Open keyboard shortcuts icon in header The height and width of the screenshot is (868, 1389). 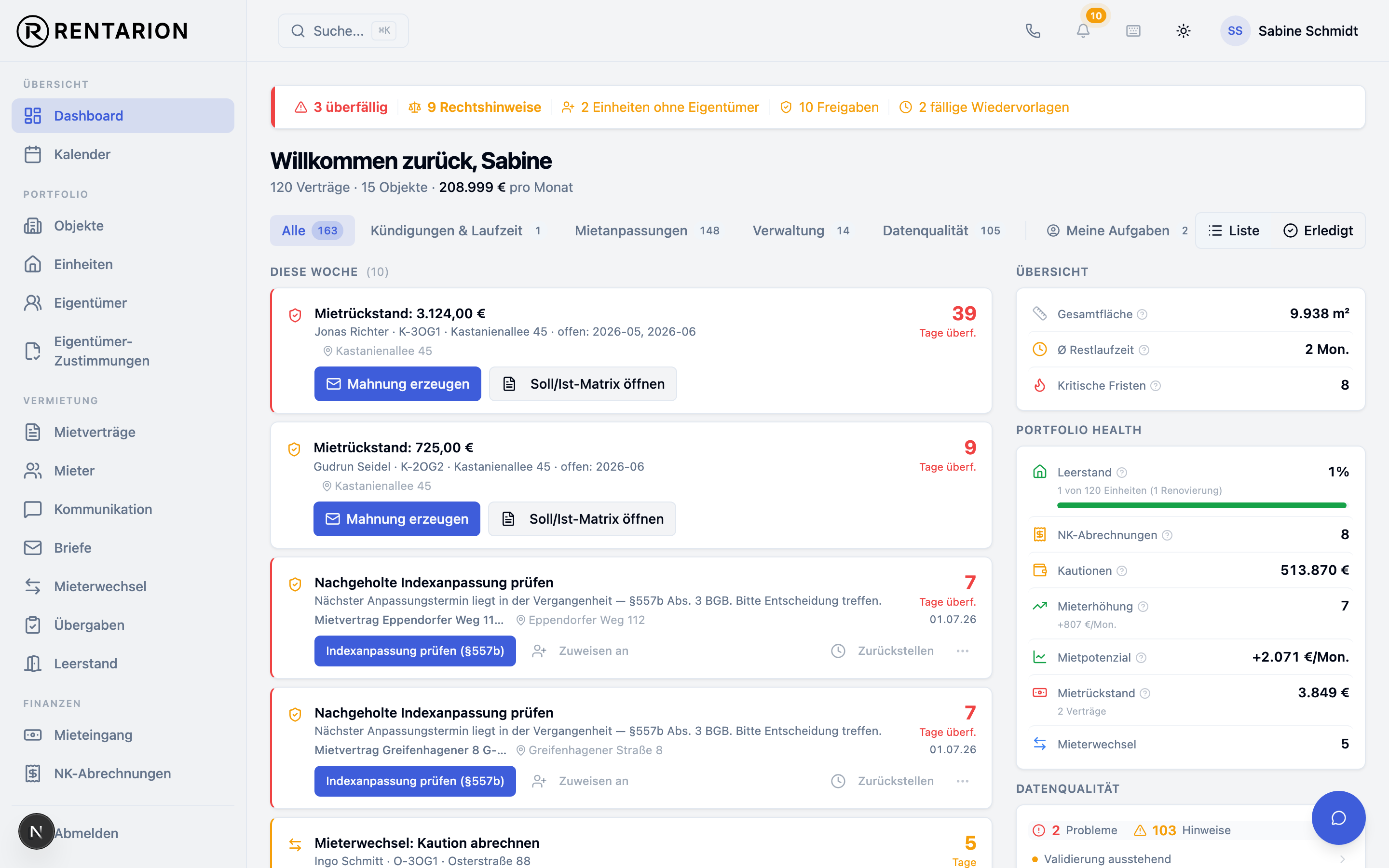click(x=1133, y=31)
